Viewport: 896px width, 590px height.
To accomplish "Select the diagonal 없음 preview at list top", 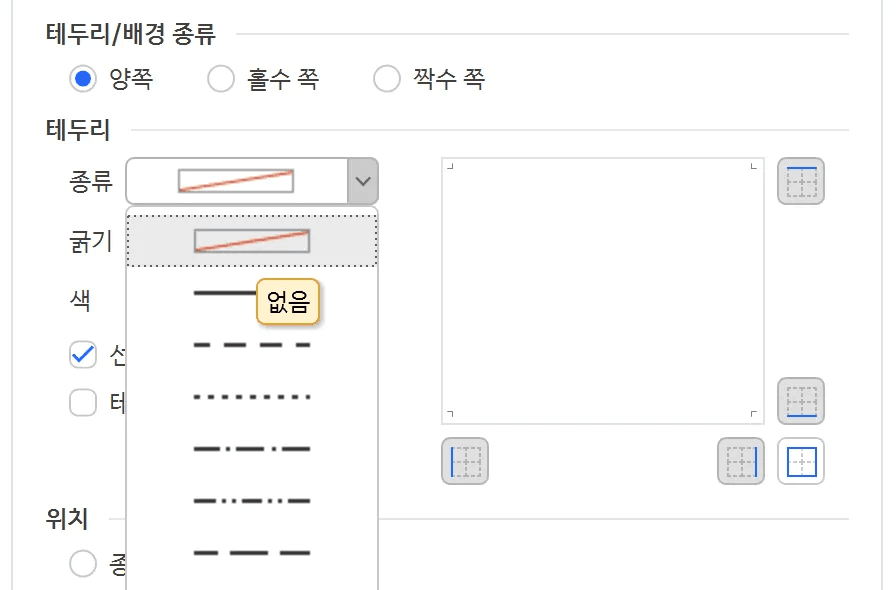I will (x=250, y=240).
